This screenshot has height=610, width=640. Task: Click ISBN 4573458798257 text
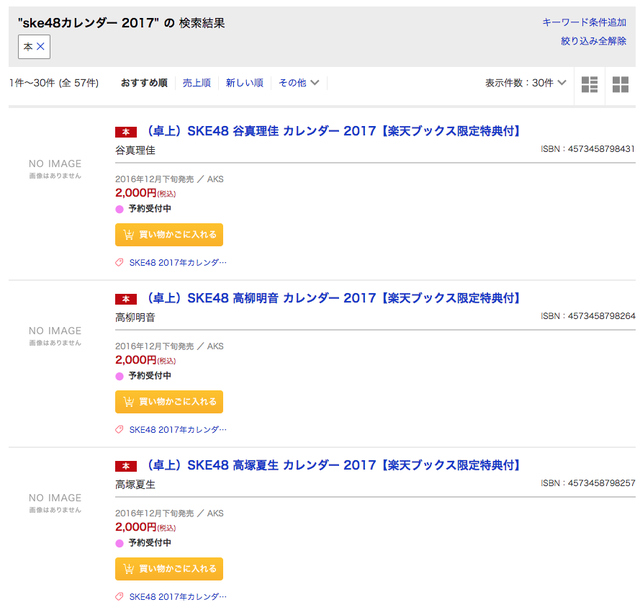tap(588, 483)
